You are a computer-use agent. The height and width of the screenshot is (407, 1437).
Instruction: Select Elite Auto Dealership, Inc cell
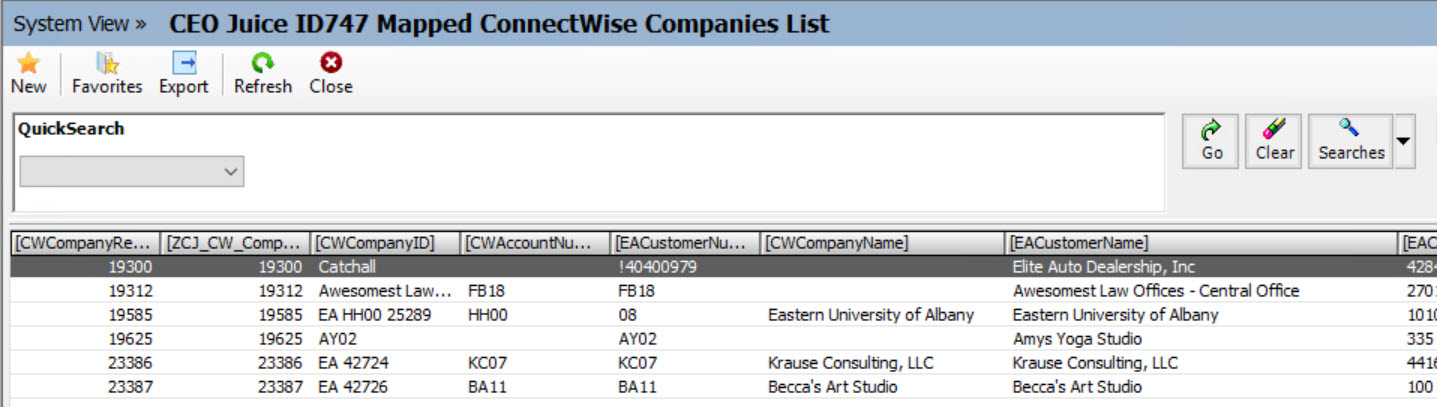(x=1202, y=267)
